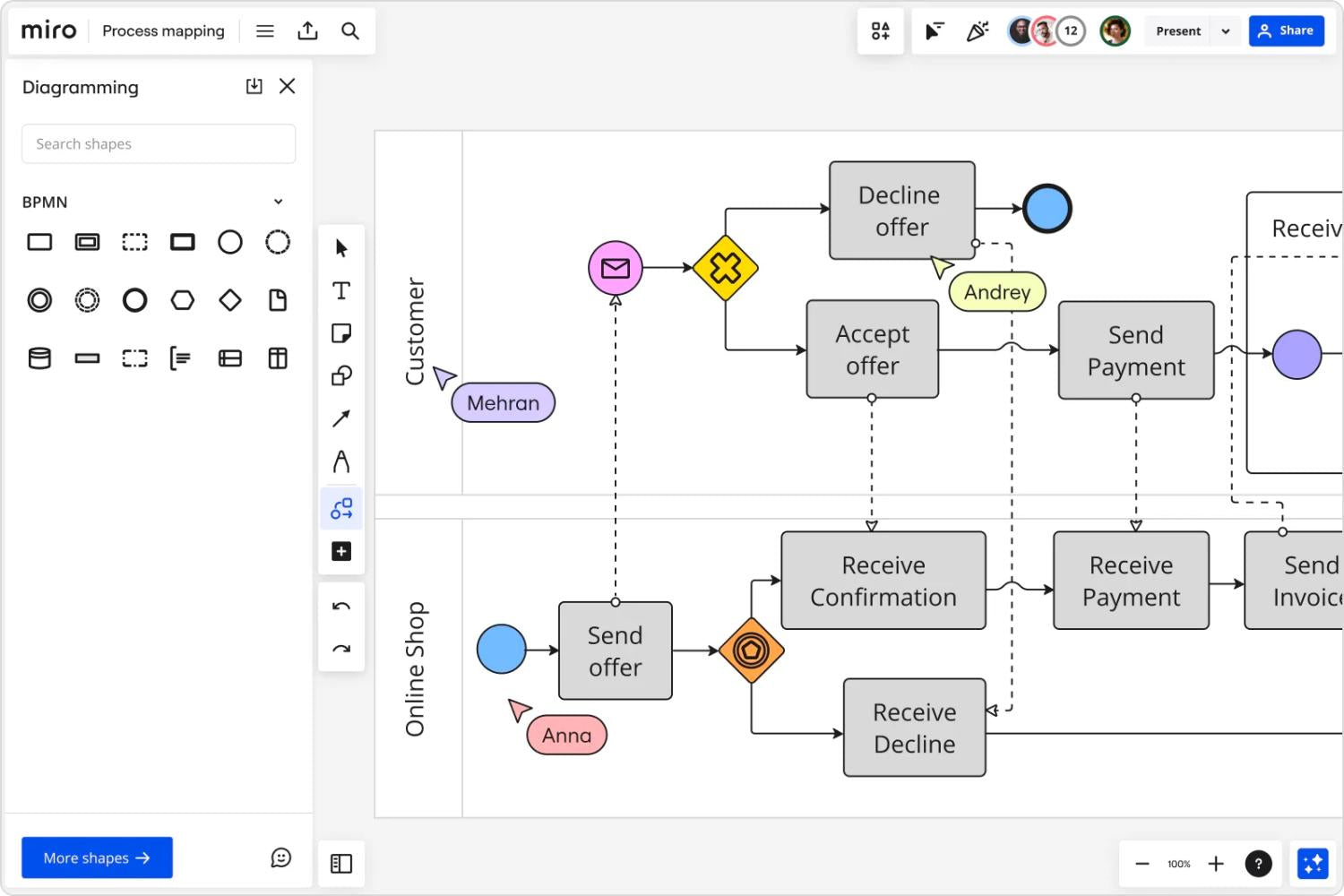Screen dimensions: 1344x896
Task: Zoom out using the minus control
Action: click(x=1142, y=863)
